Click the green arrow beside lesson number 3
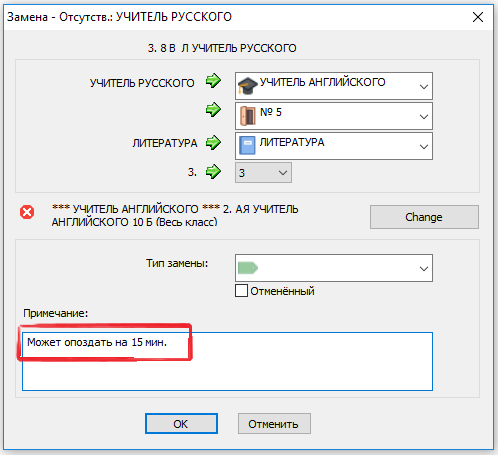 [x=213, y=172]
